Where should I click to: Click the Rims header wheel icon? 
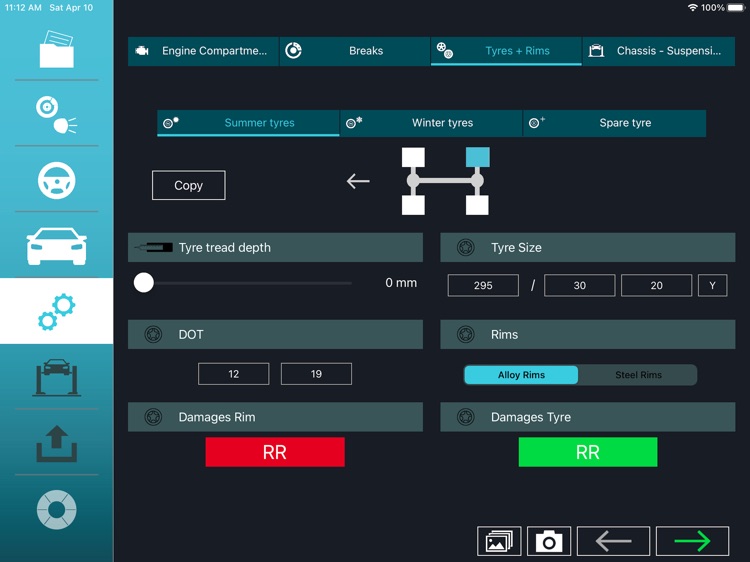[x=466, y=334]
